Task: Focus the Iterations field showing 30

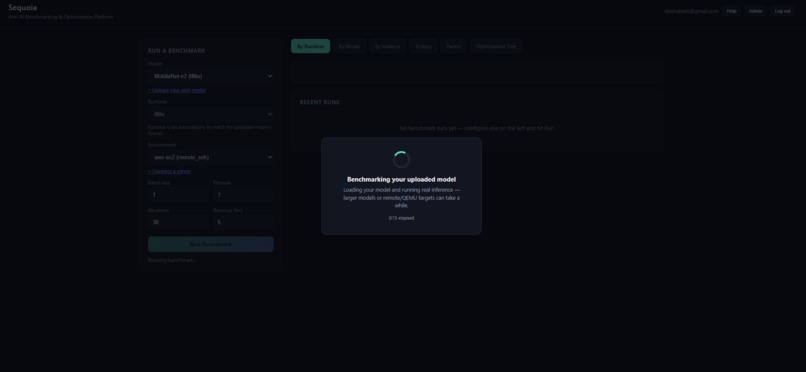Action: (x=178, y=222)
